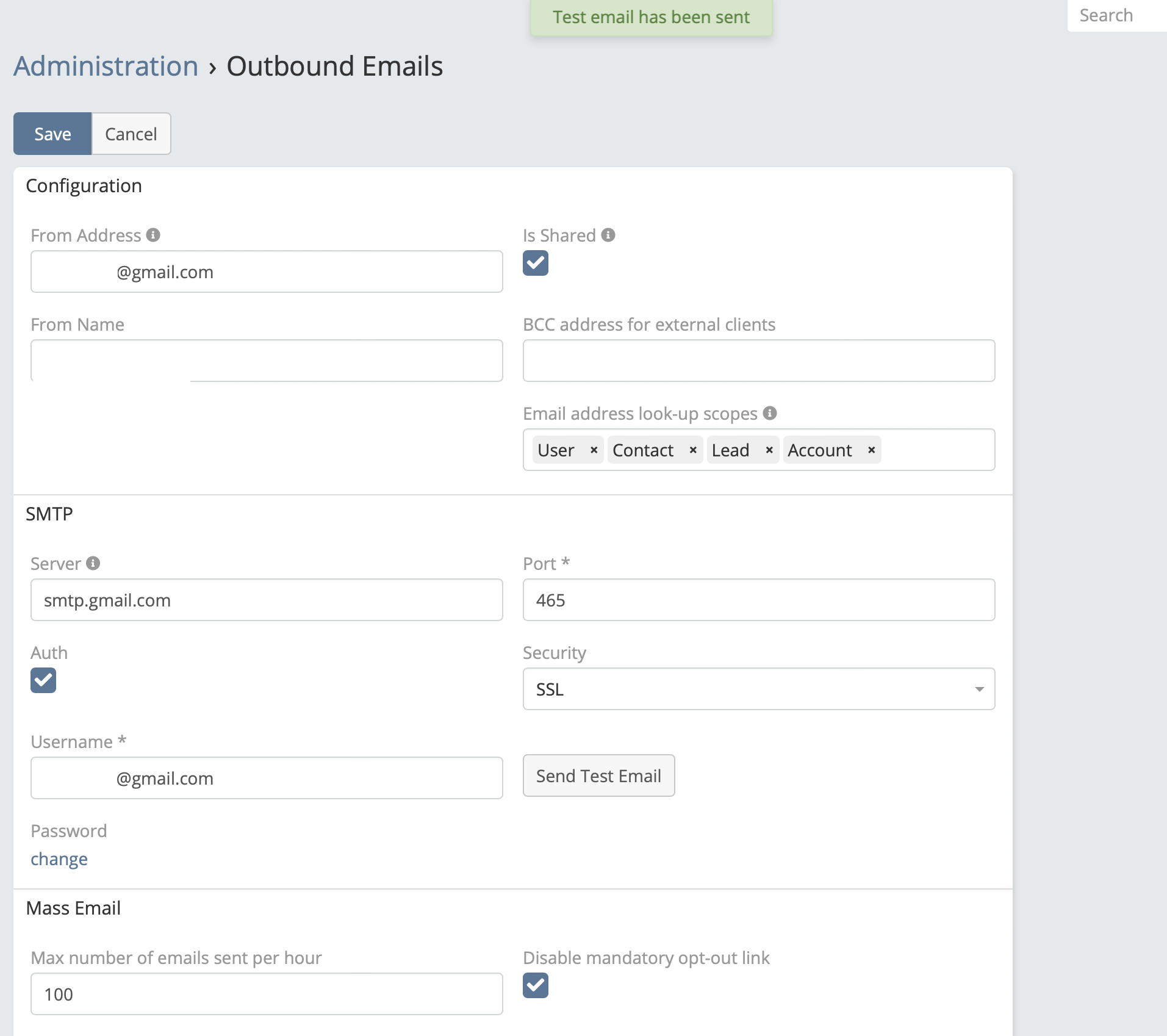The width and height of the screenshot is (1167, 1036).
Task: Toggle Disable mandatory opt-out link checkbox
Action: 536,985
